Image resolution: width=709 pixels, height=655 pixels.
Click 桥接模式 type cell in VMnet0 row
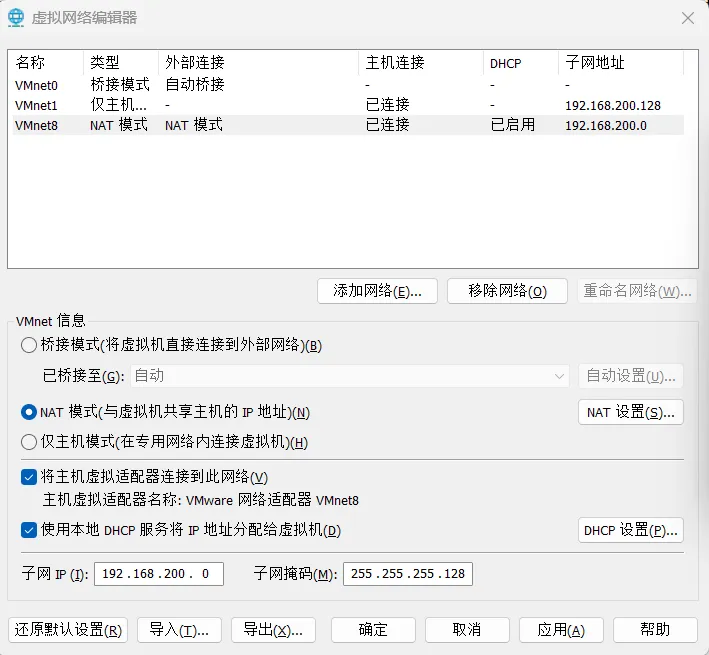(x=120, y=85)
